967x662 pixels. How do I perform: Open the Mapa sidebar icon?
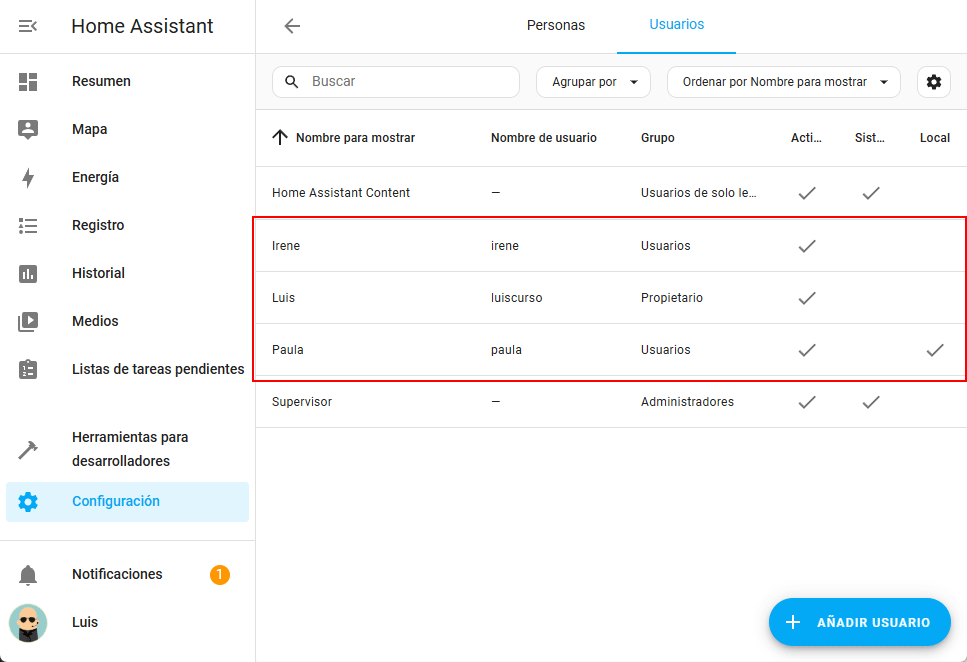coord(28,130)
